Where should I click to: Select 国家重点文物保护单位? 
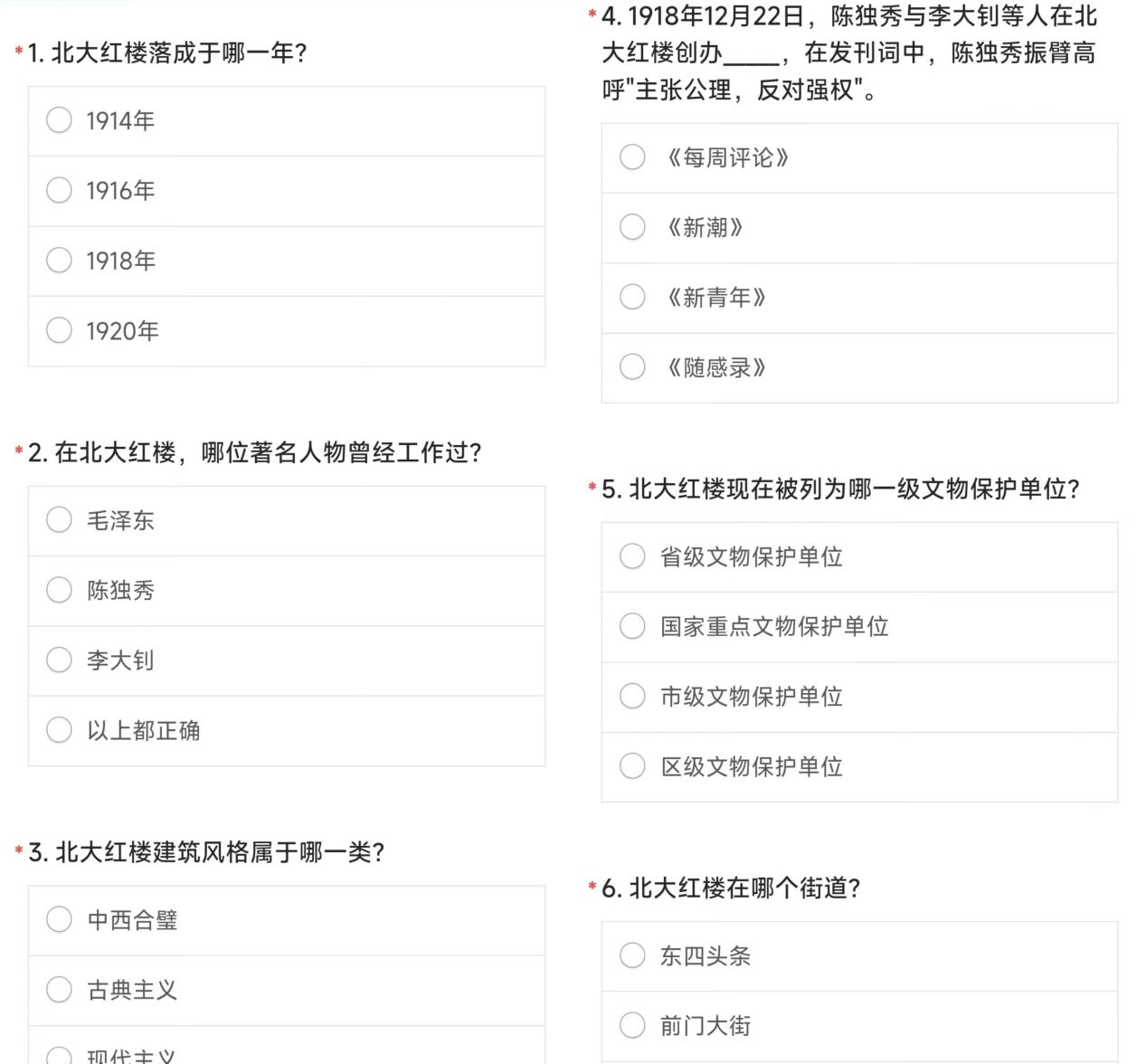pos(632,626)
